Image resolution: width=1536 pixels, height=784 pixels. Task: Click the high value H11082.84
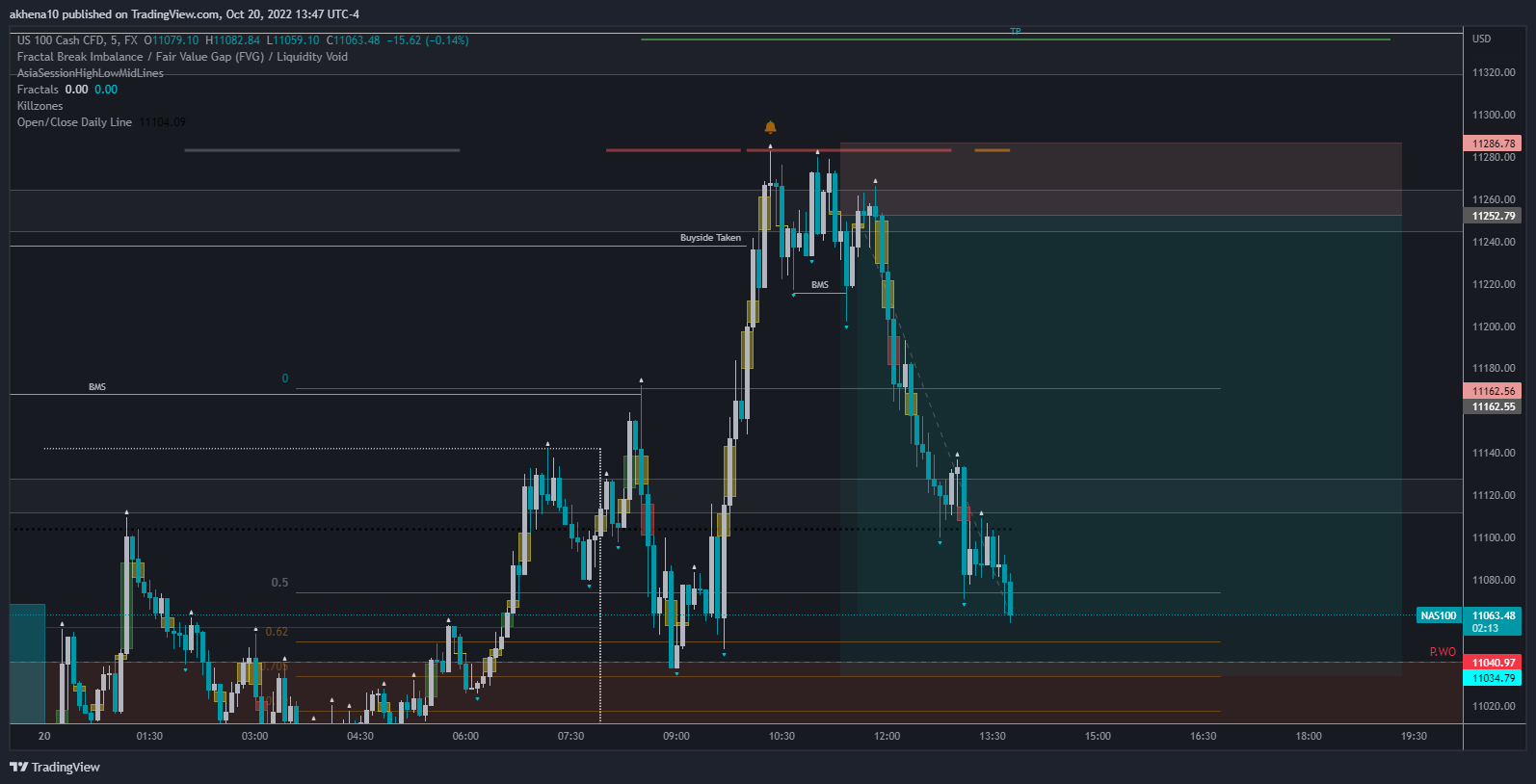[x=232, y=40]
